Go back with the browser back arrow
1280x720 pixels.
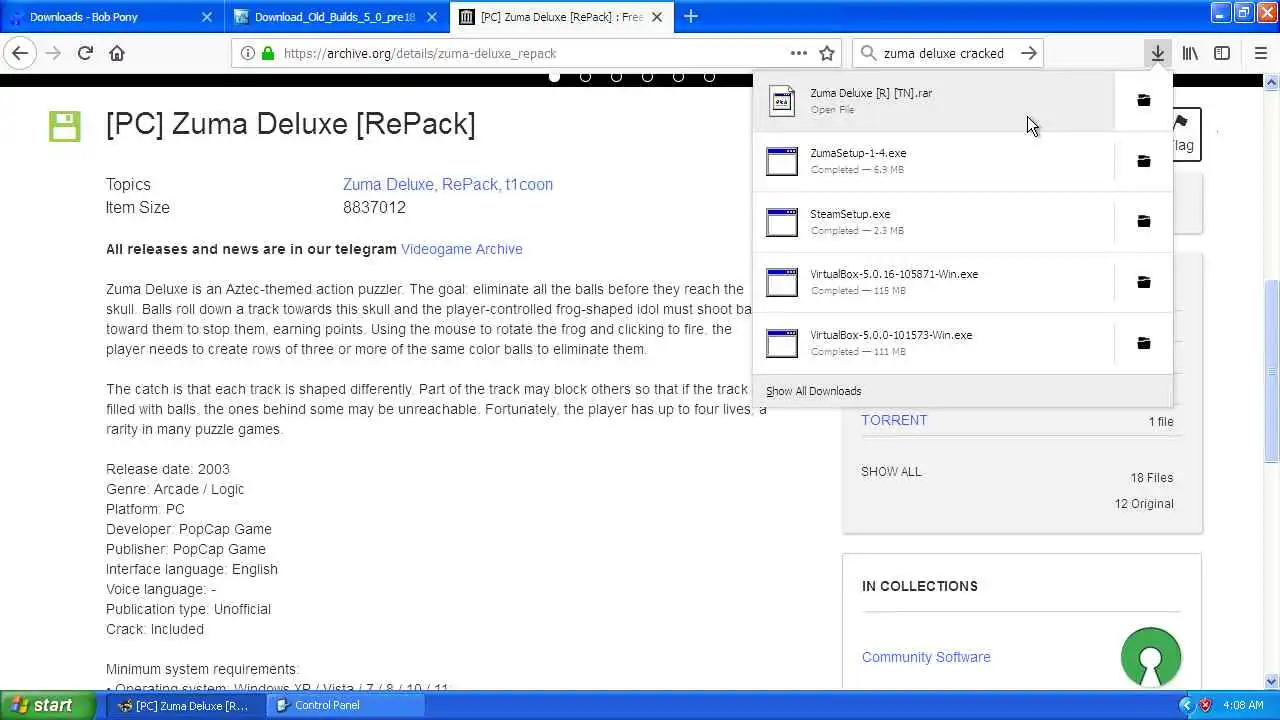(21, 53)
